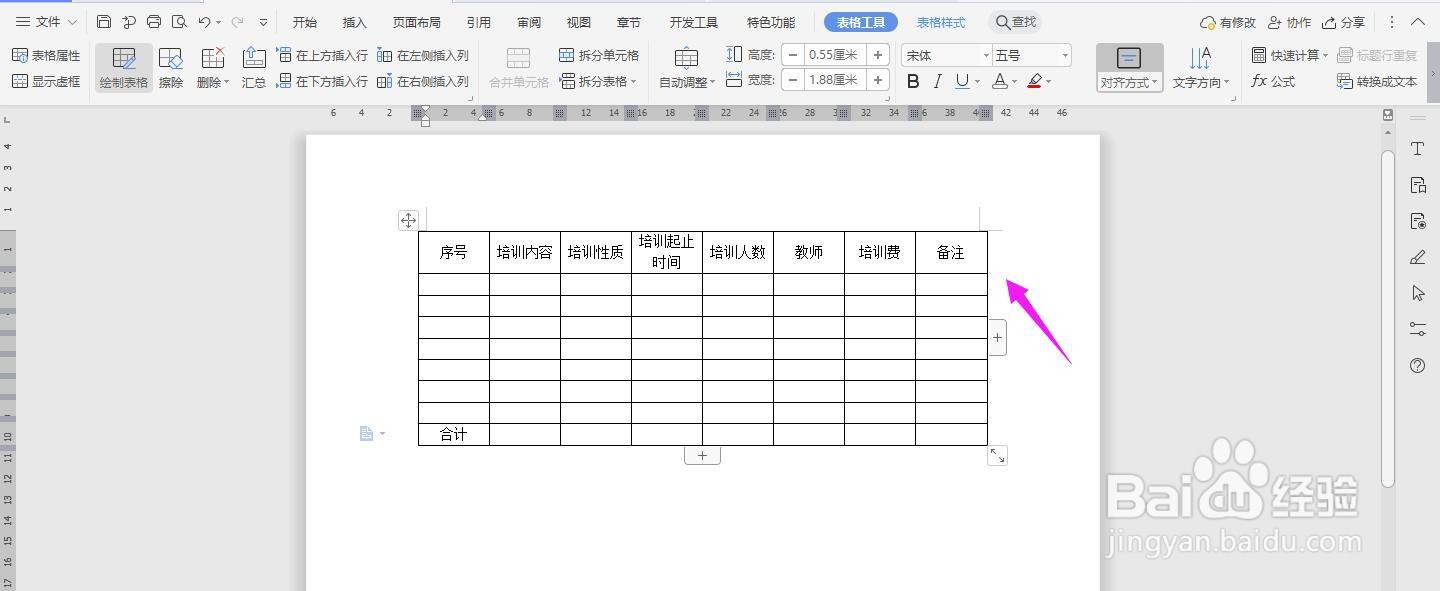
Task: Open 表格属性 table properties
Action: coord(48,56)
